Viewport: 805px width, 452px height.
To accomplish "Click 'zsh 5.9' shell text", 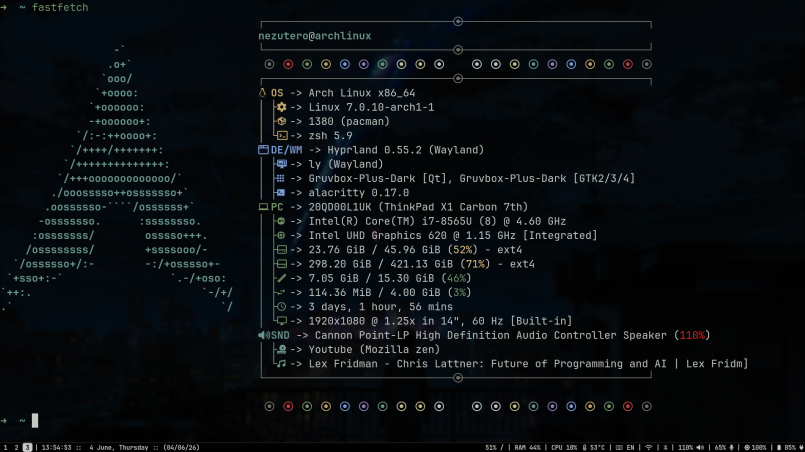I will [x=331, y=136].
